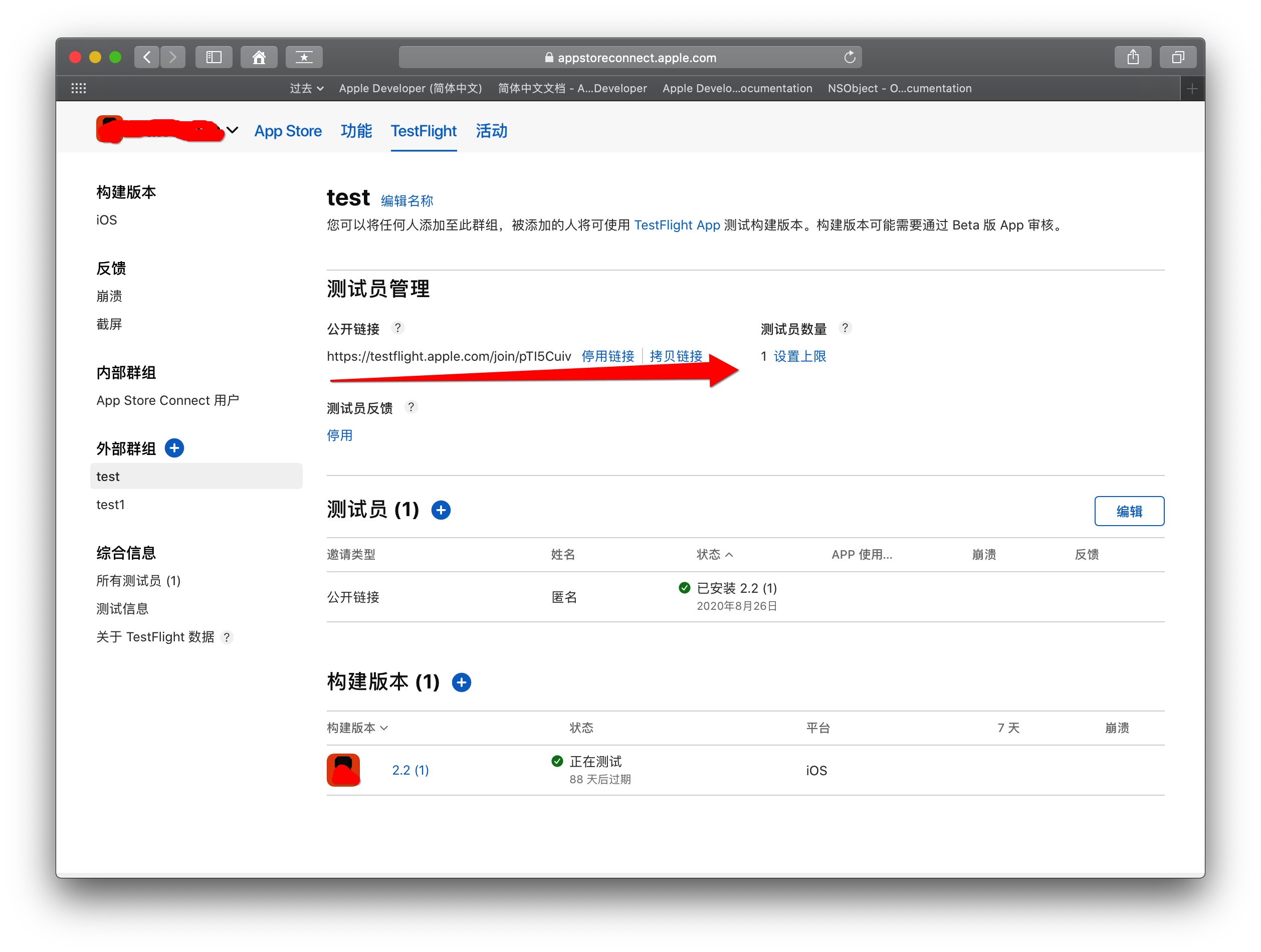Click the 正在测试 build status

tap(596, 761)
